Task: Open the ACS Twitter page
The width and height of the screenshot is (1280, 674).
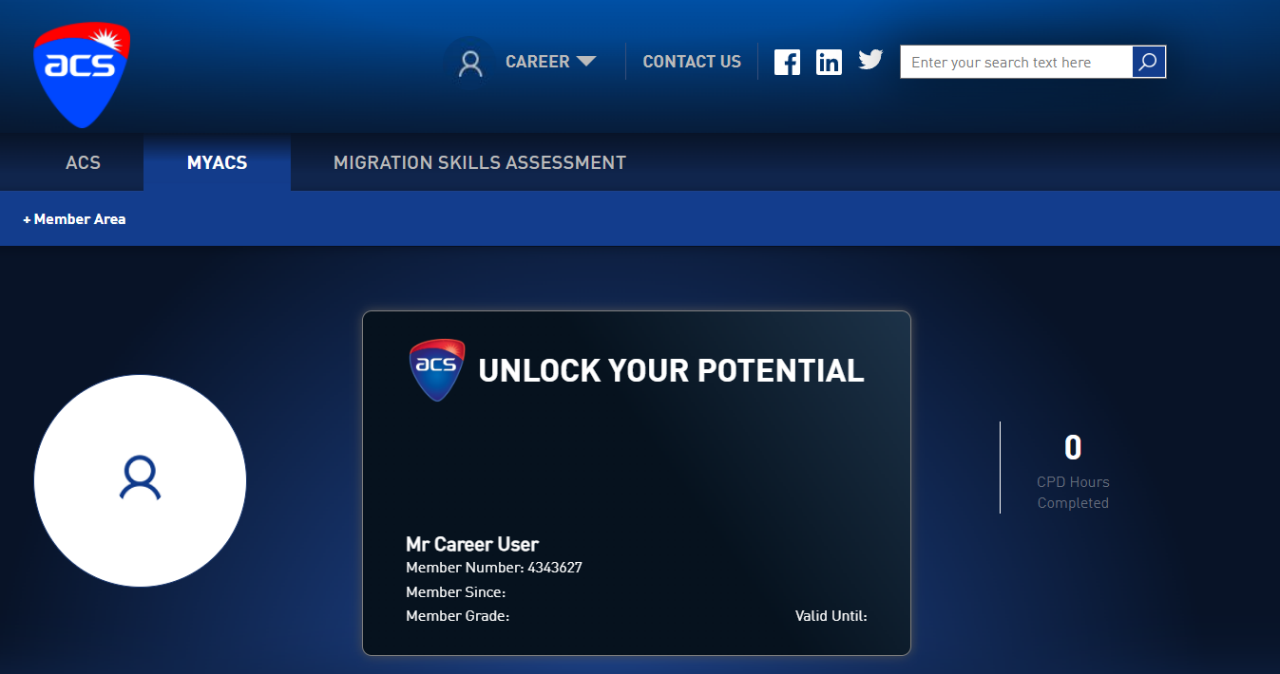Action: [871, 60]
